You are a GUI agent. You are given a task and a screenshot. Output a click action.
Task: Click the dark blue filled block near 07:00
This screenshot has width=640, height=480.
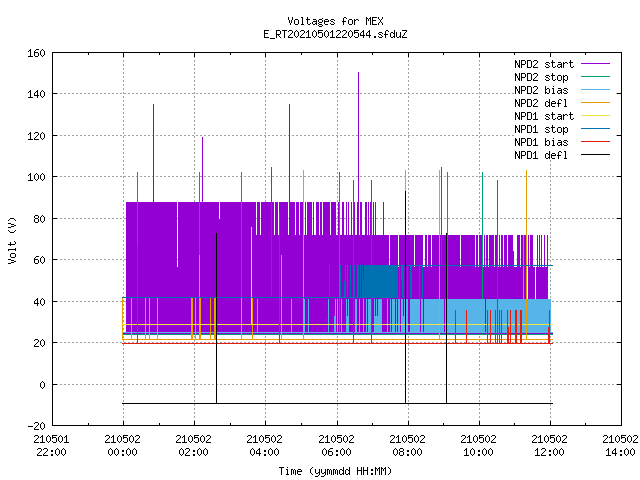380,281
